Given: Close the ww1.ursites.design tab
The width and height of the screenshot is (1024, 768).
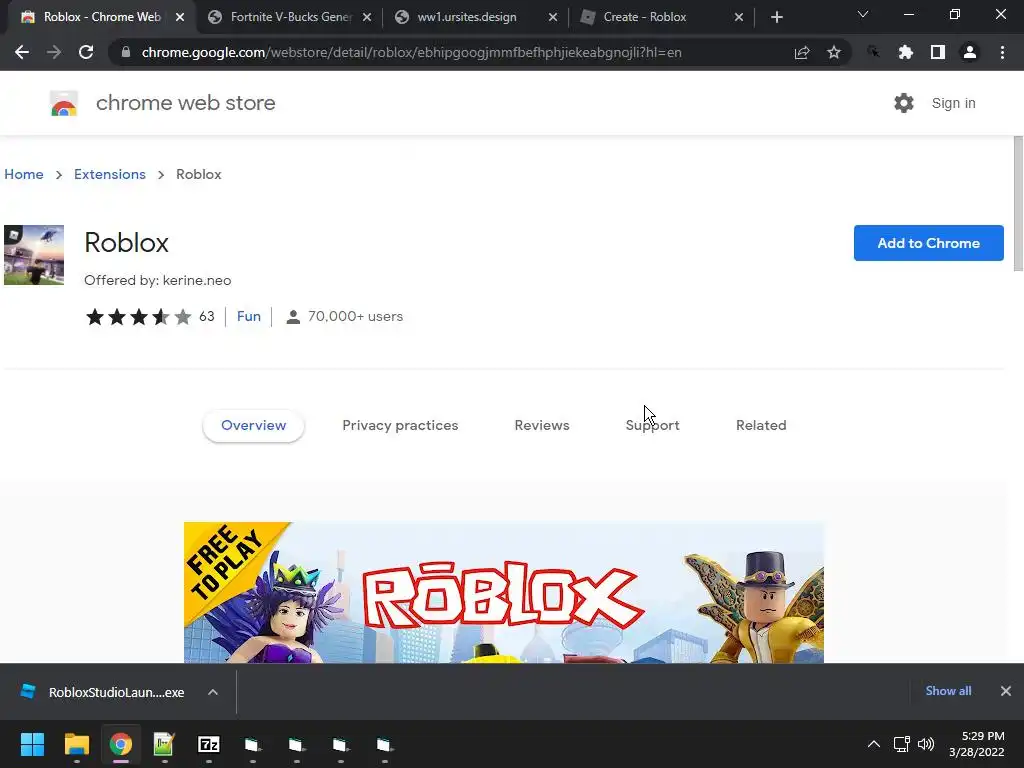Looking at the screenshot, I should 552,17.
